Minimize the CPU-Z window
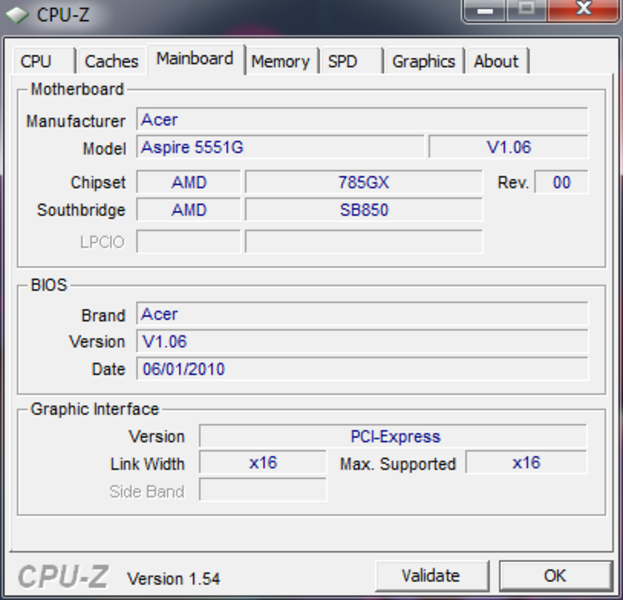This screenshot has width=623, height=600. click(x=484, y=10)
